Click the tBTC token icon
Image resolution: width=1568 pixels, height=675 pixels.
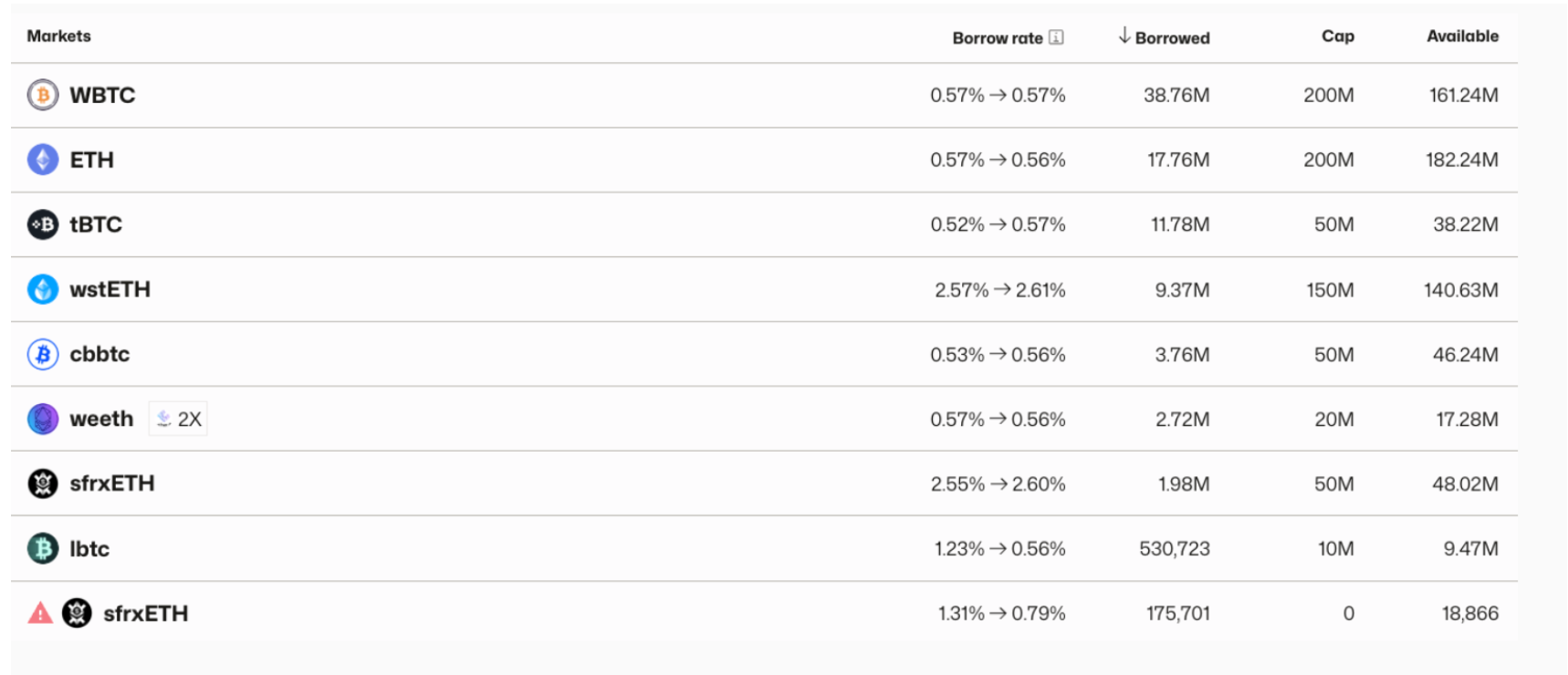(43, 224)
